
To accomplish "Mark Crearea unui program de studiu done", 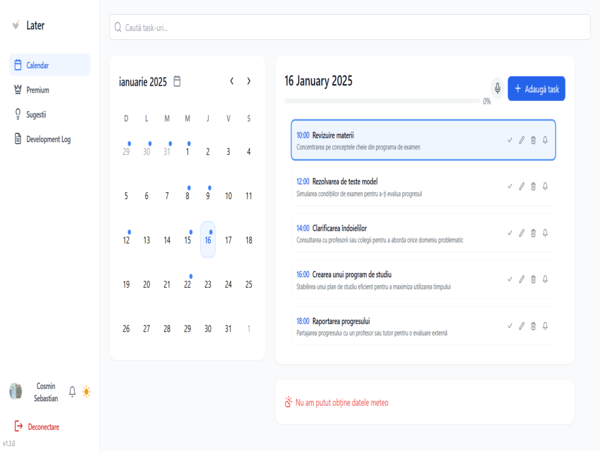I will [510, 279].
